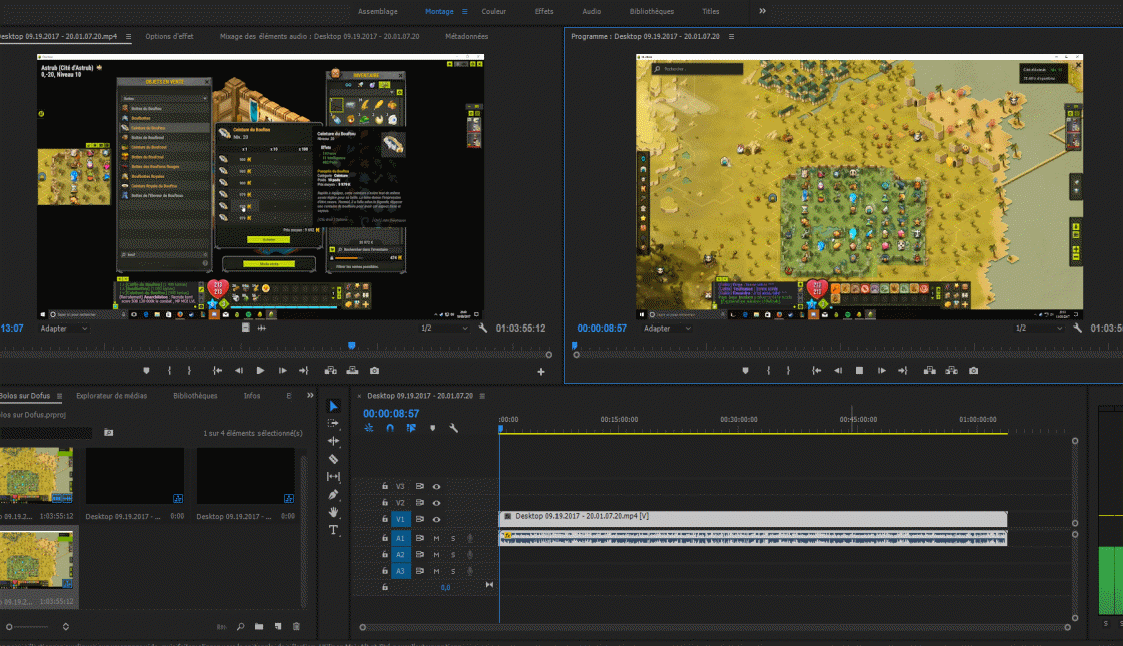The height and width of the screenshot is (646, 1123).
Task: Mute audio track A3
Action: [x=436, y=571]
